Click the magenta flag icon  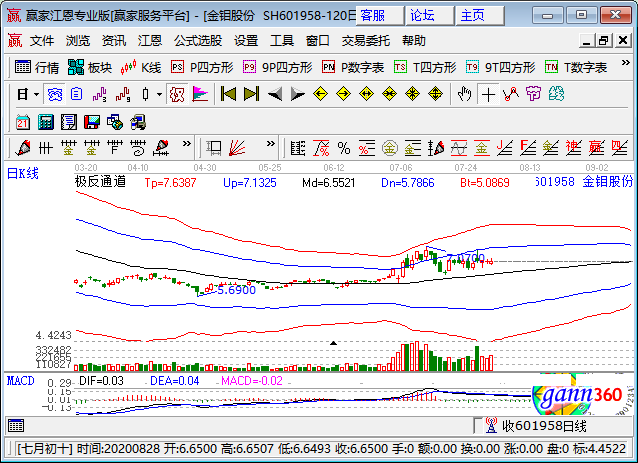[x=200, y=95]
